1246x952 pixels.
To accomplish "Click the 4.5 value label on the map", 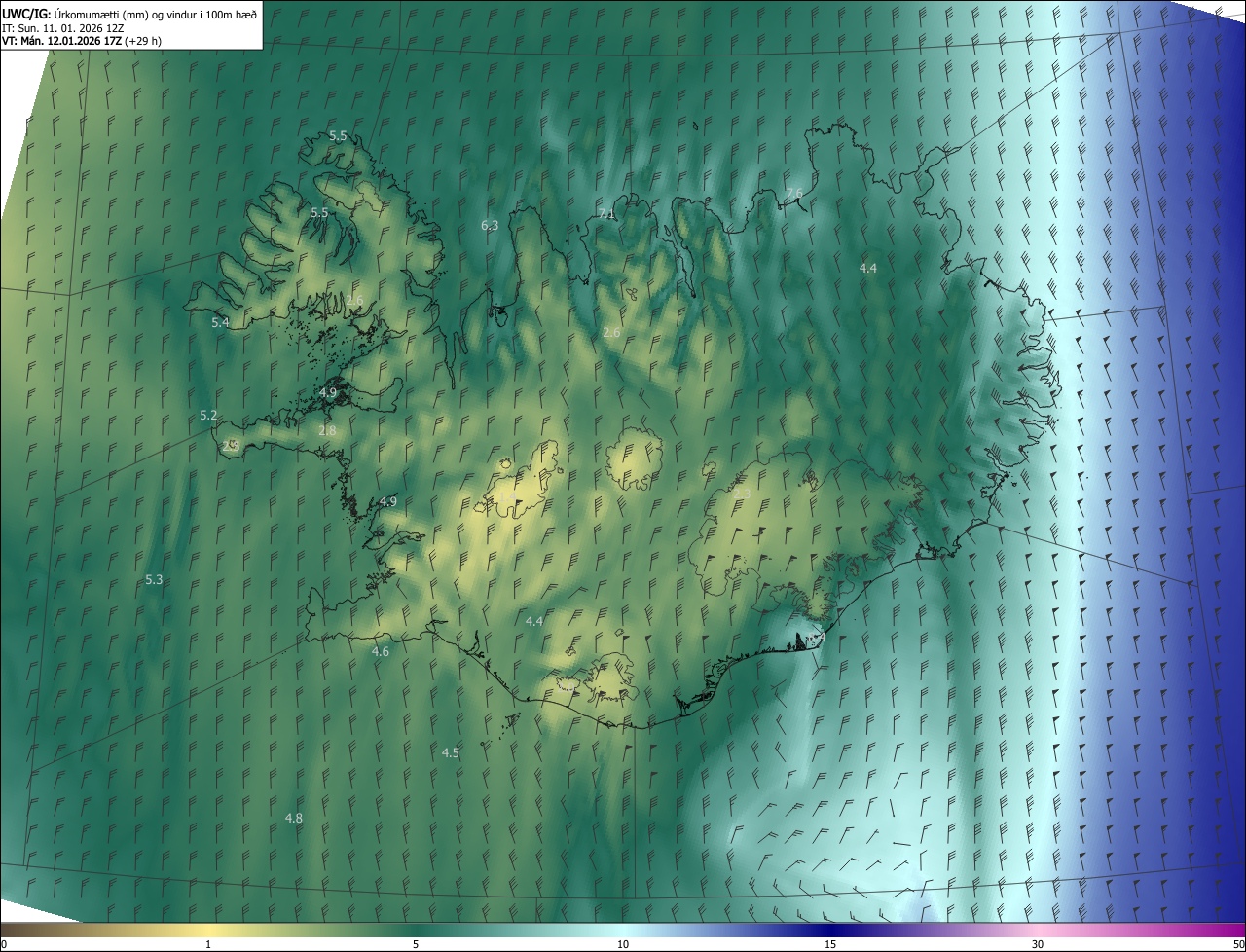I will tap(451, 752).
